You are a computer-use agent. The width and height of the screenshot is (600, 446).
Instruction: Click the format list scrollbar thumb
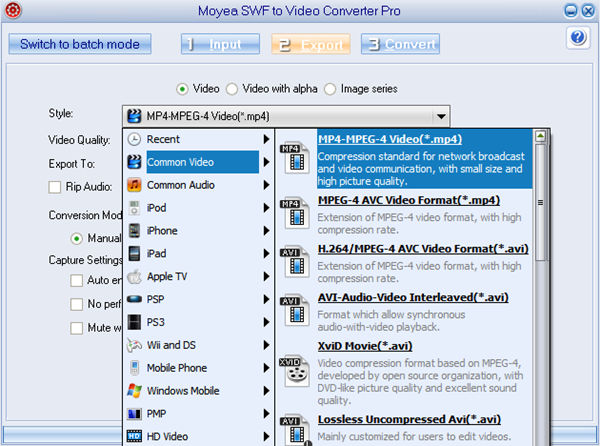coord(540,202)
